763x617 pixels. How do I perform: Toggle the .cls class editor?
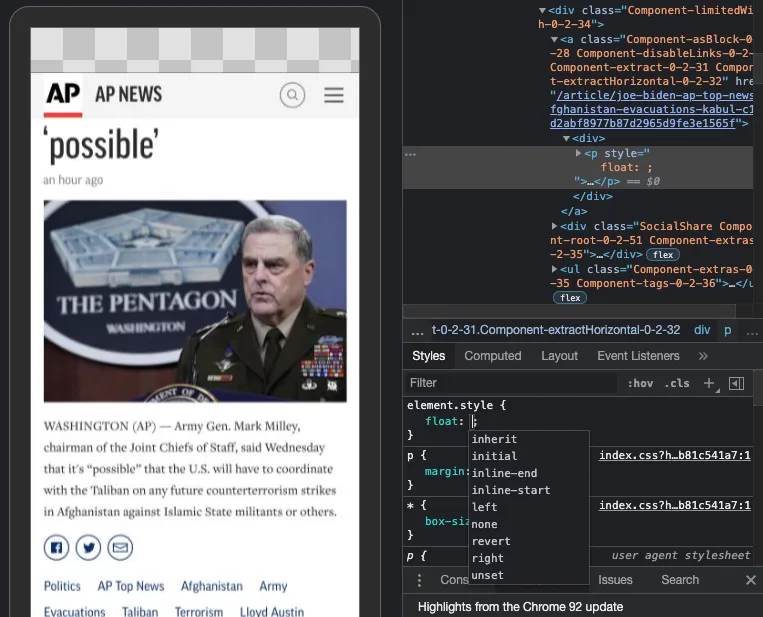tap(677, 383)
